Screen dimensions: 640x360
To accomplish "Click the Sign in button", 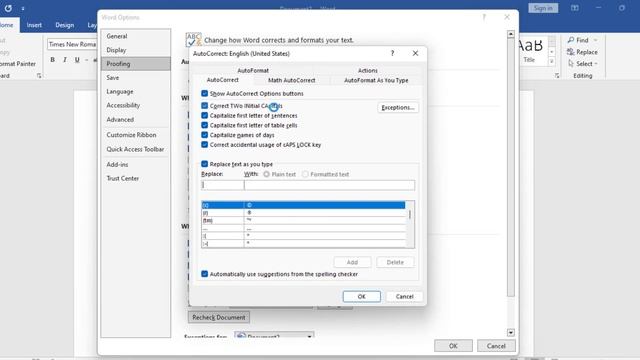I will click(x=543, y=8).
